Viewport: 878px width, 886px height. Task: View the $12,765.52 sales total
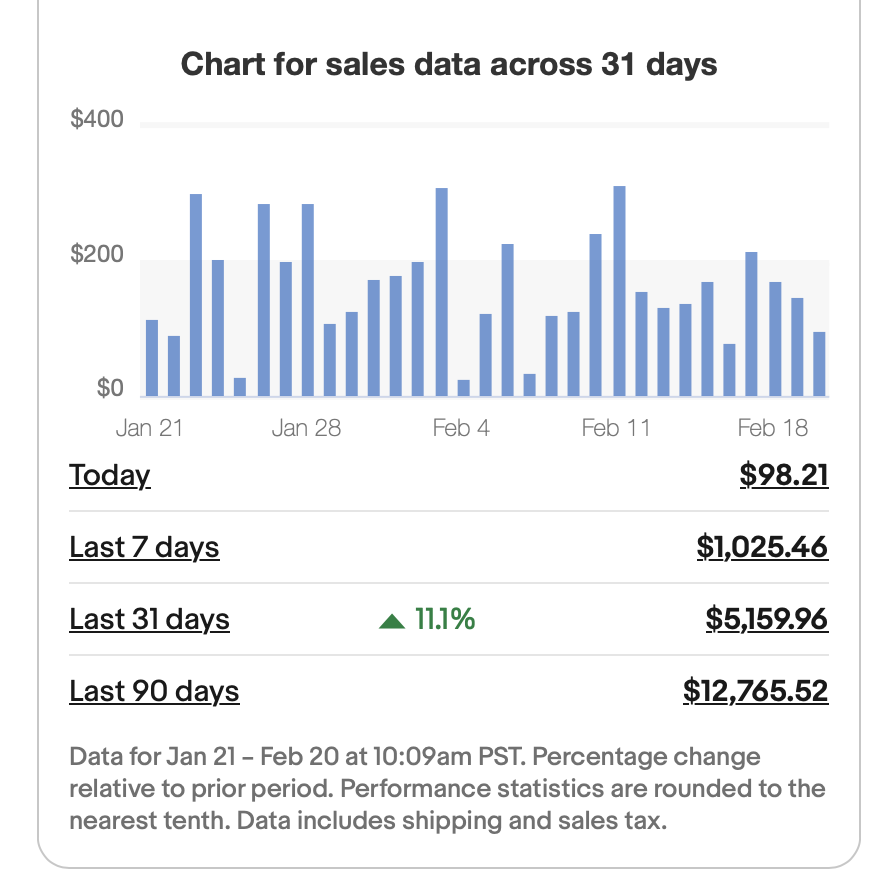[756, 691]
